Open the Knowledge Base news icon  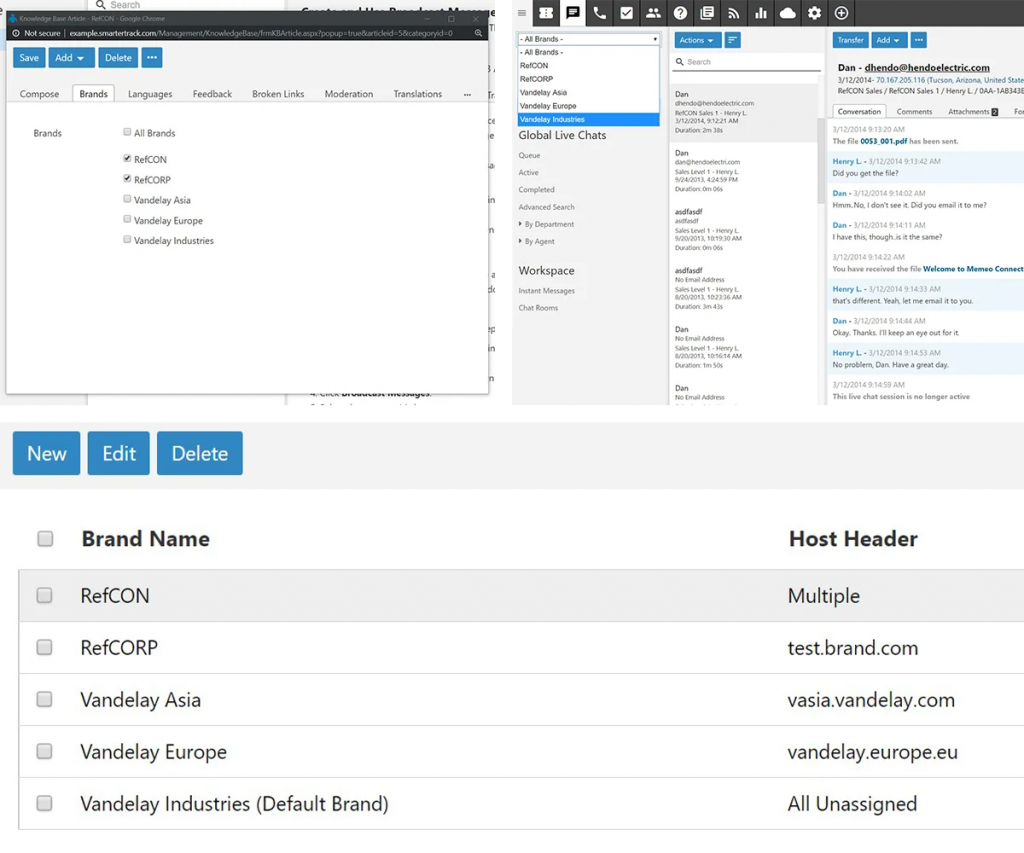707,12
